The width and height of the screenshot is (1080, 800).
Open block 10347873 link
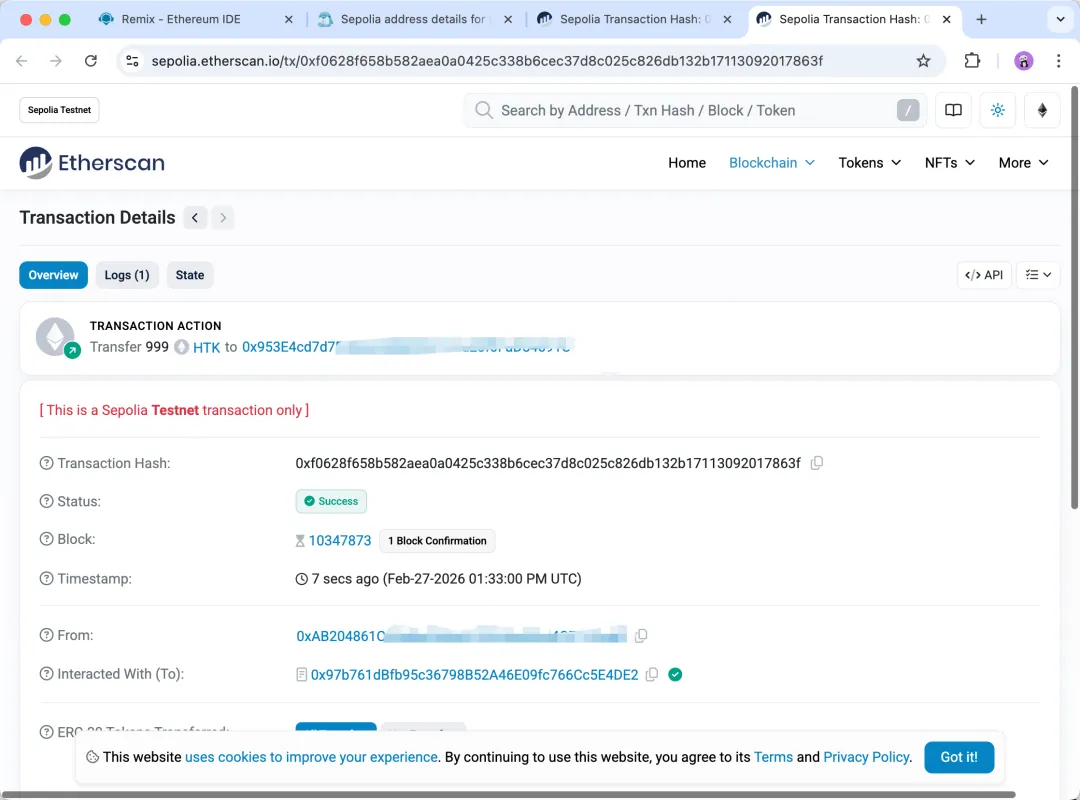coord(340,541)
